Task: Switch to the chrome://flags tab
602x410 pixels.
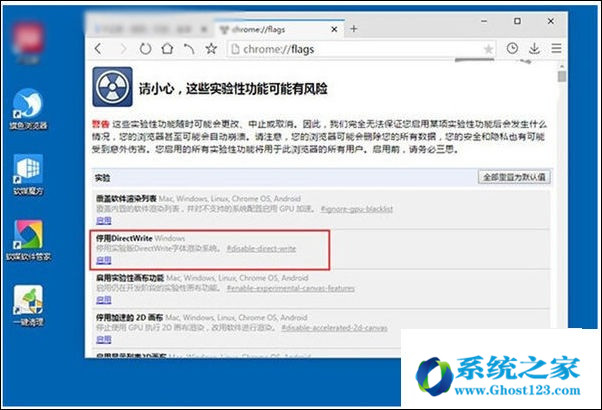Action: [278, 29]
